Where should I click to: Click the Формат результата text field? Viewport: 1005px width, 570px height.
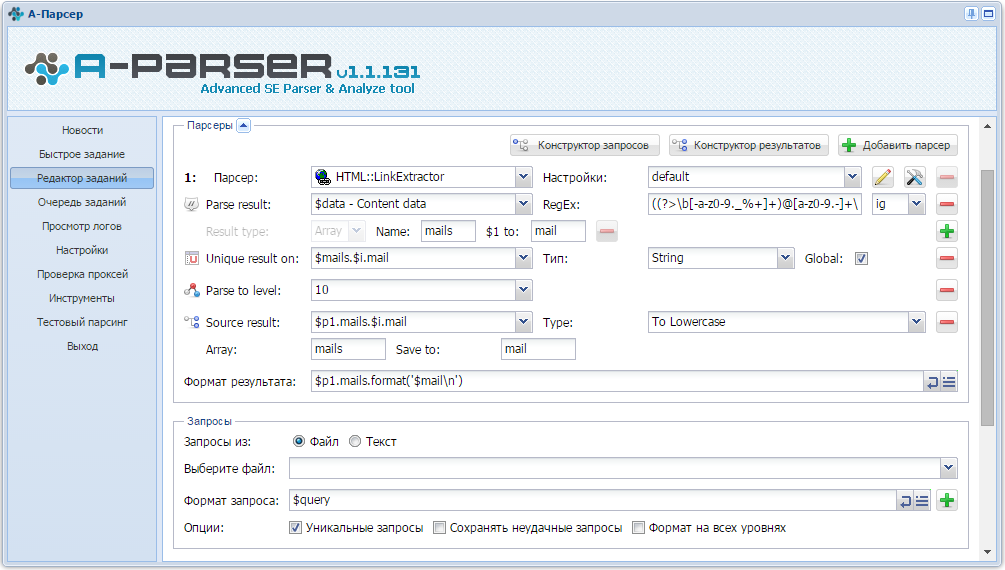(617, 381)
